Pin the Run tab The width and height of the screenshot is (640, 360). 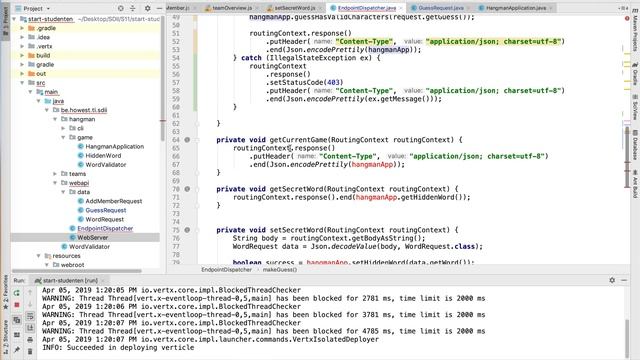point(17,350)
